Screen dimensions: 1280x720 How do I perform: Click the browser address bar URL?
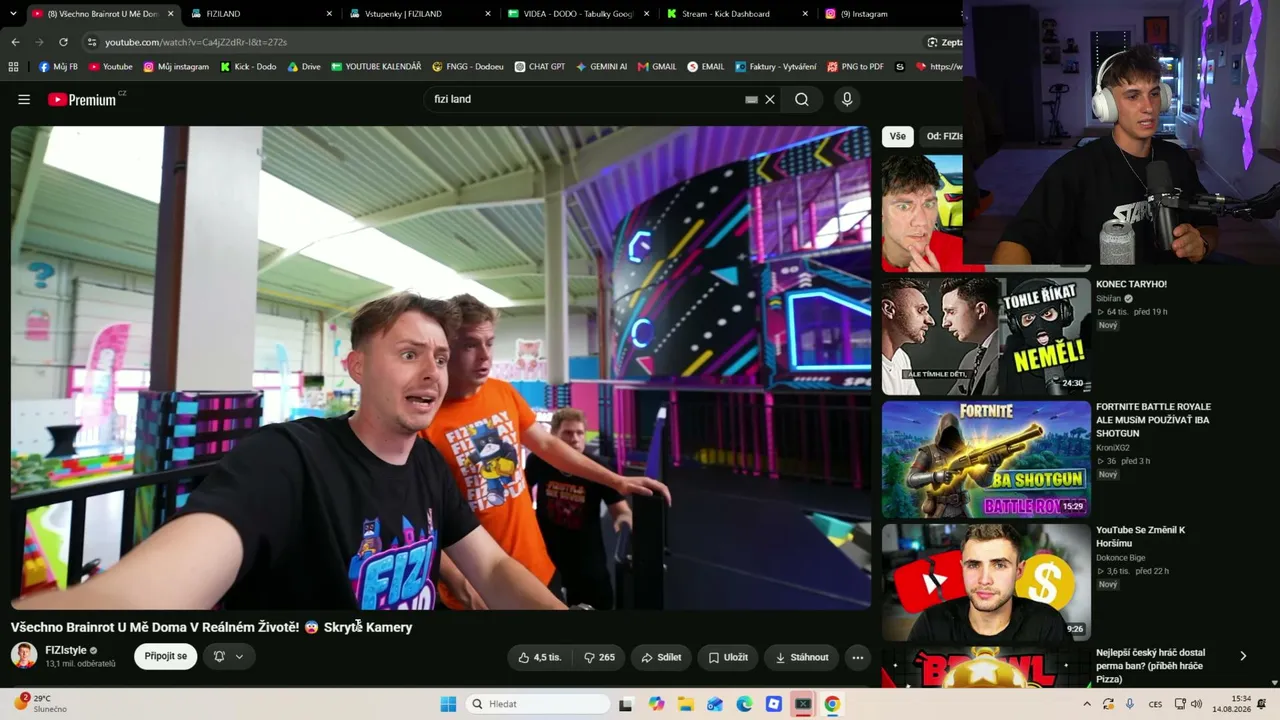[x=196, y=42]
